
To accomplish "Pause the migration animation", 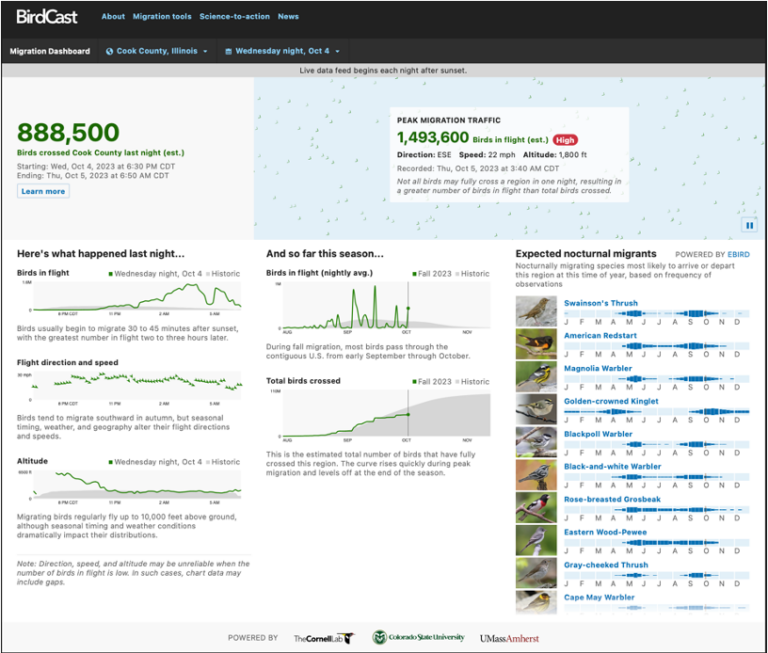I will click(x=749, y=226).
